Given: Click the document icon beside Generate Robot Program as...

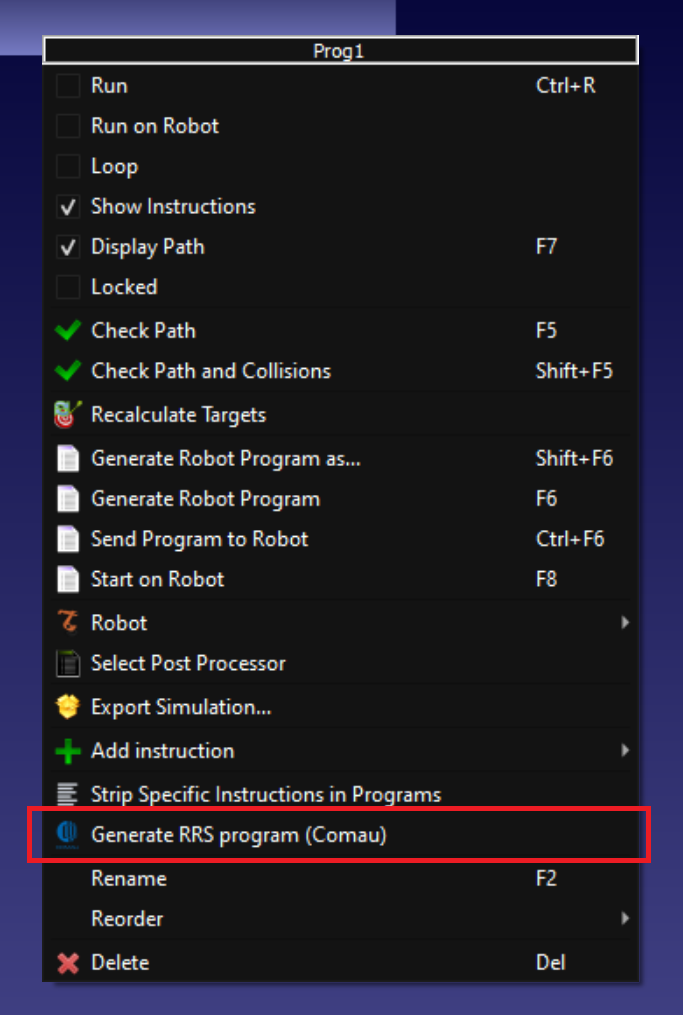Looking at the screenshot, I should [68, 459].
